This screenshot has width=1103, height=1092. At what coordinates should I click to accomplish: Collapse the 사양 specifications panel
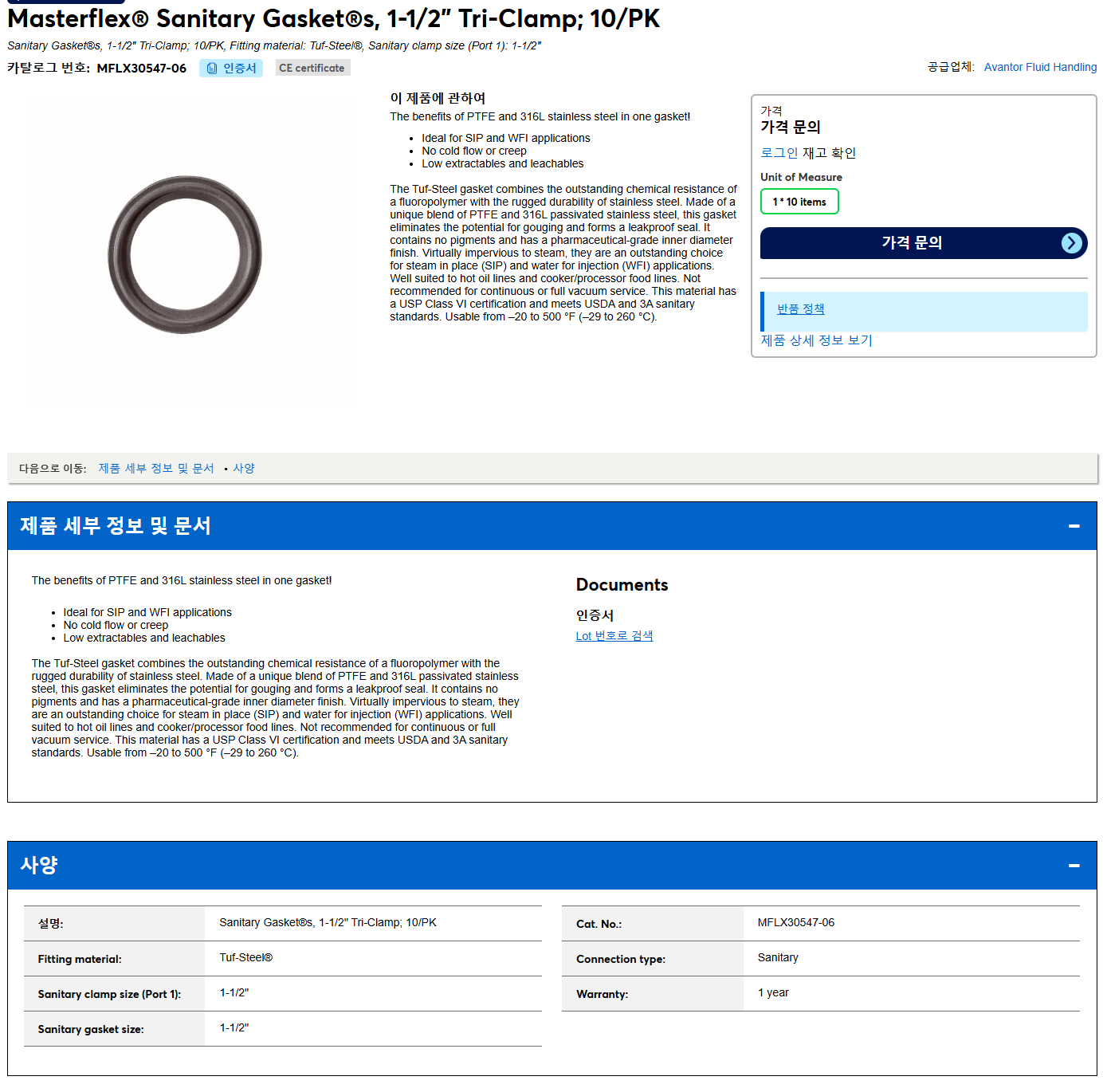(x=1074, y=866)
